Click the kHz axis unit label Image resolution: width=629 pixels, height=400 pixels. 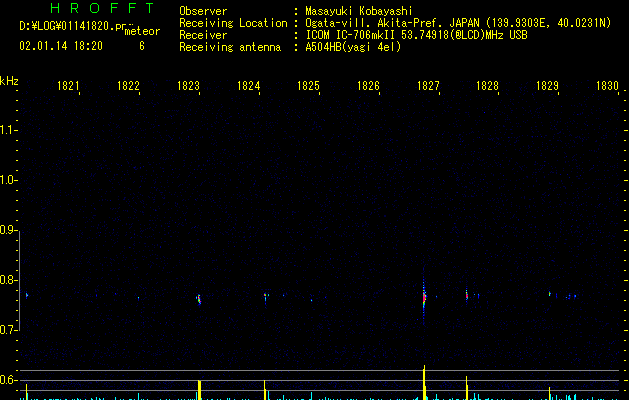[9, 81]
